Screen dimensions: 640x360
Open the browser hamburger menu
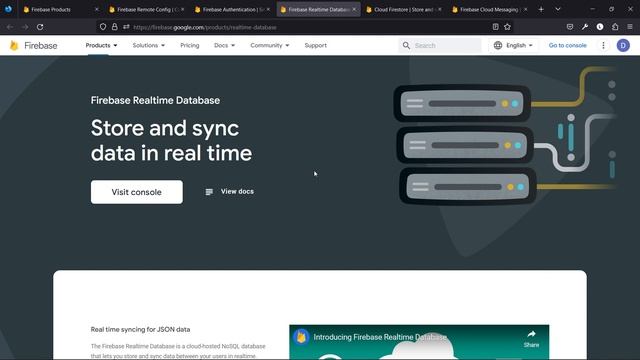[x=630, y=27]
